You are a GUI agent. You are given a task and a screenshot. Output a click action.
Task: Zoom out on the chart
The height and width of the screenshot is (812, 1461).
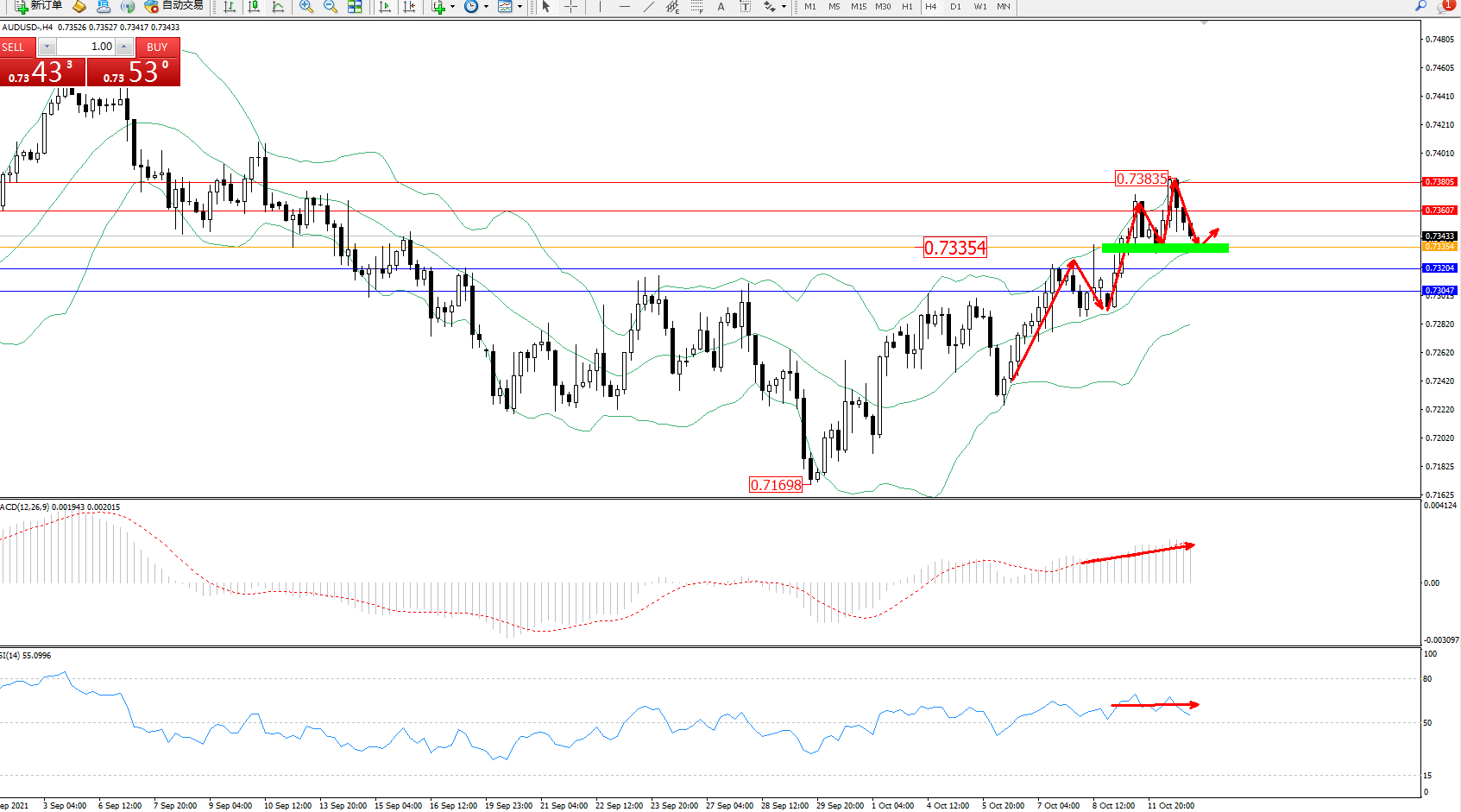(x=331, y=7)
